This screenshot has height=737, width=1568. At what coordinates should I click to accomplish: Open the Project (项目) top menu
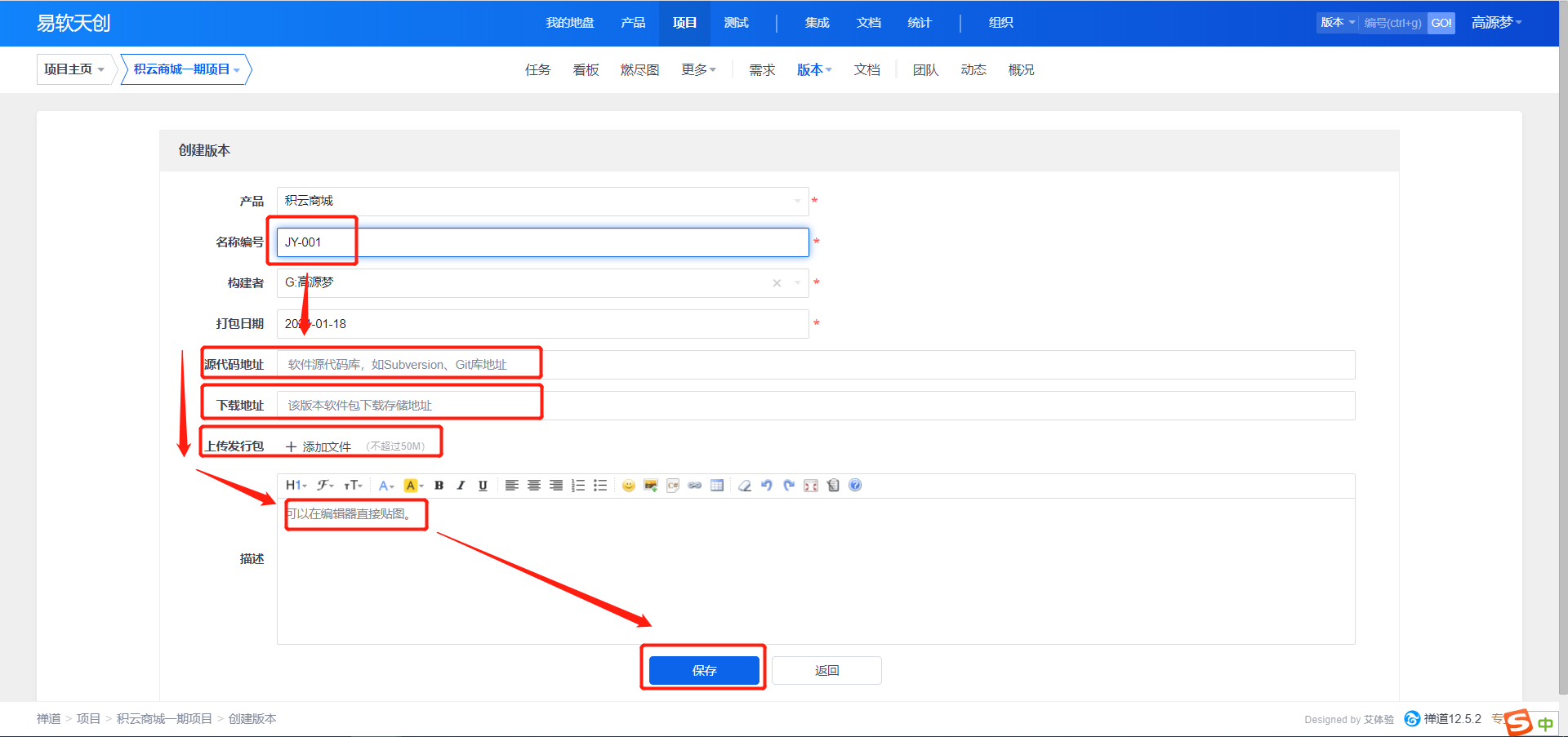click(x=684, y=23)
